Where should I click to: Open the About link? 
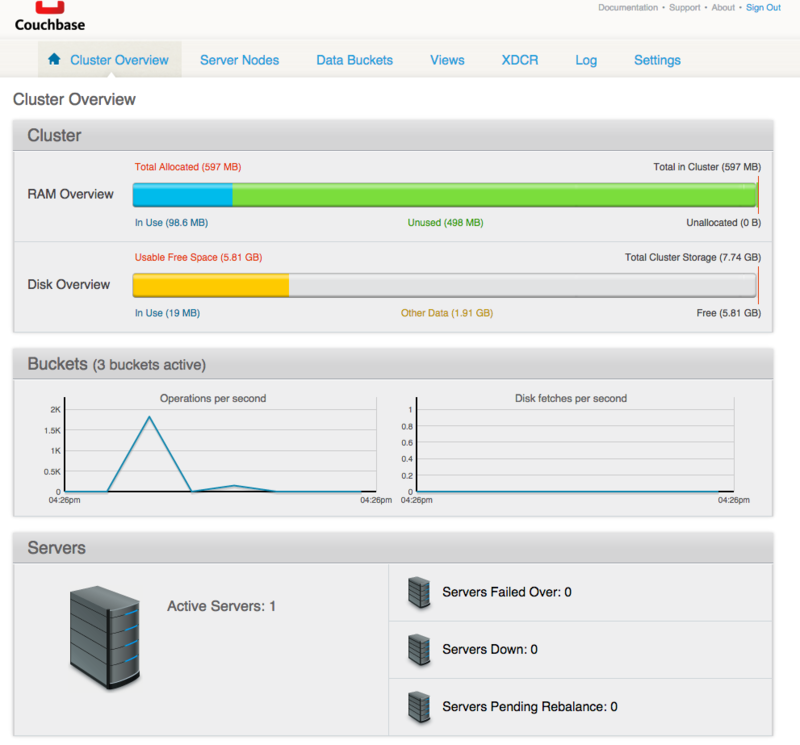(723, 8)
